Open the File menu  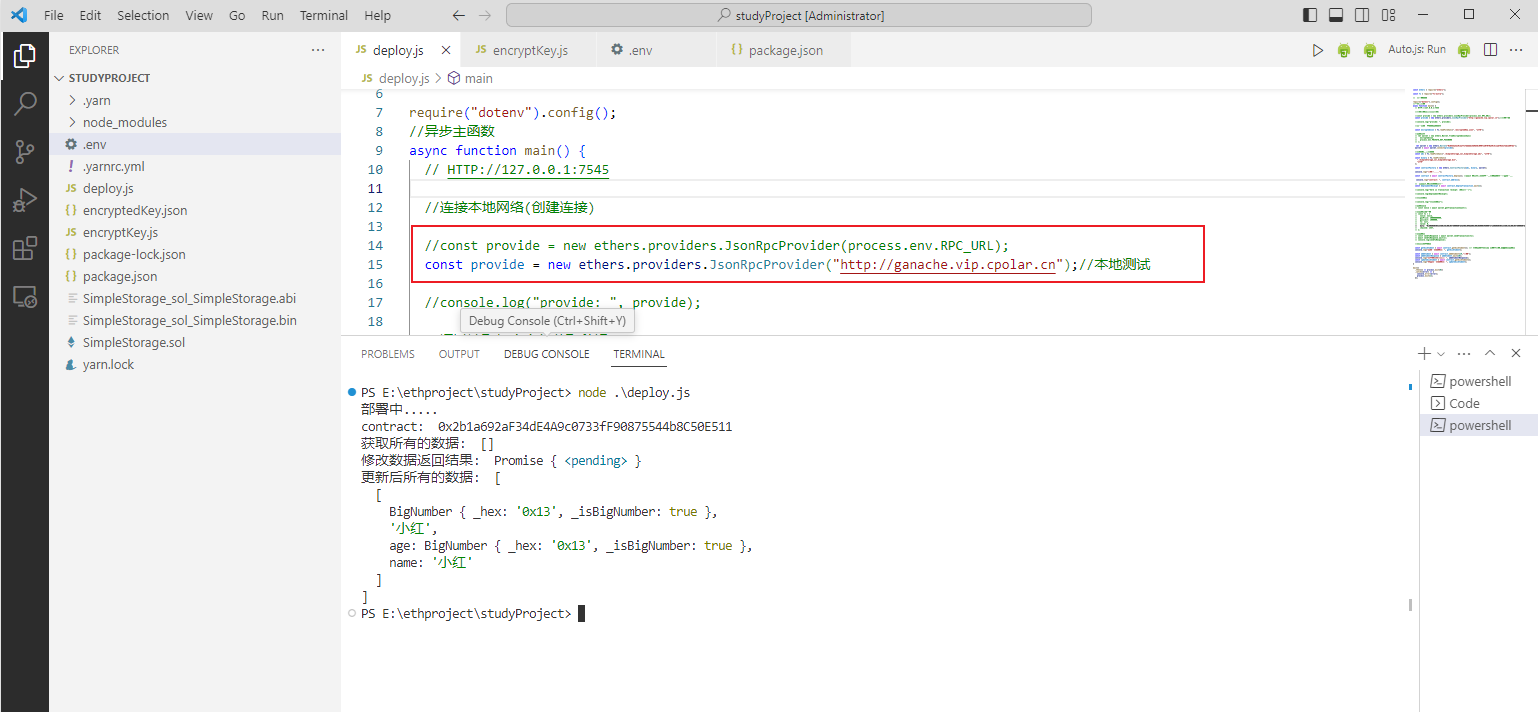[54, 15]
